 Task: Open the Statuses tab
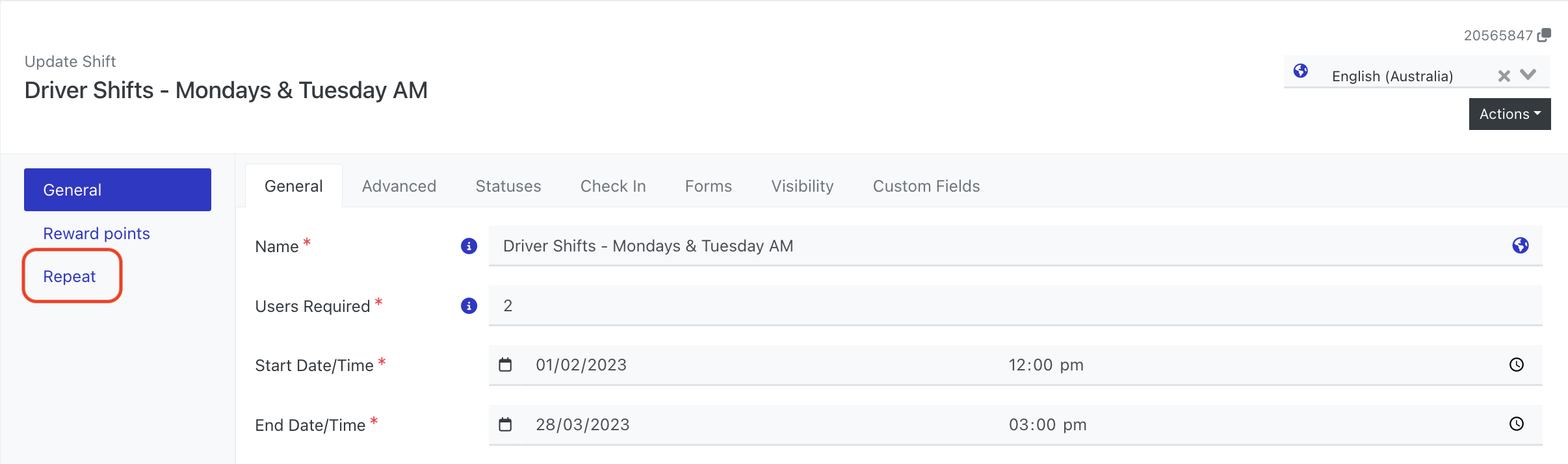click(x=508, y=187)
